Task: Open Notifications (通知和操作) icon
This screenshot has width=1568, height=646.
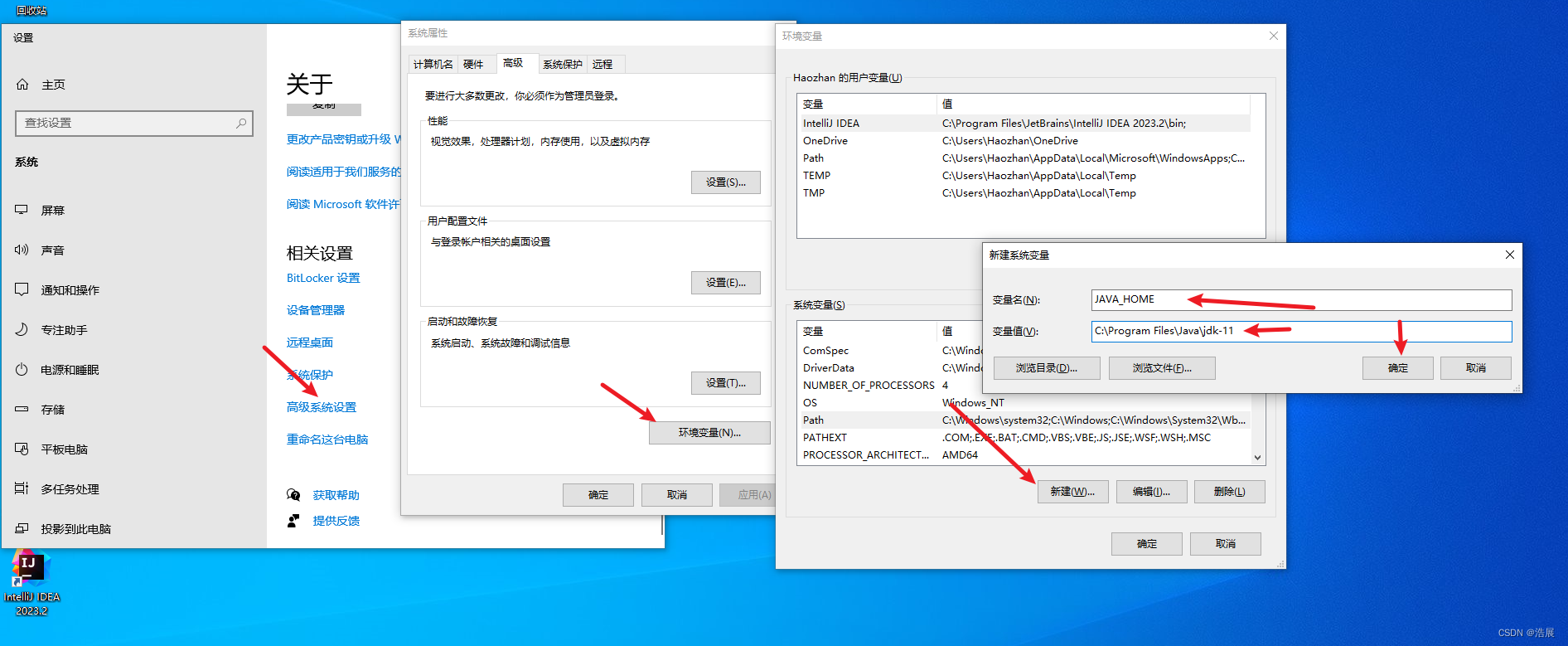Action: coord(22,289)
